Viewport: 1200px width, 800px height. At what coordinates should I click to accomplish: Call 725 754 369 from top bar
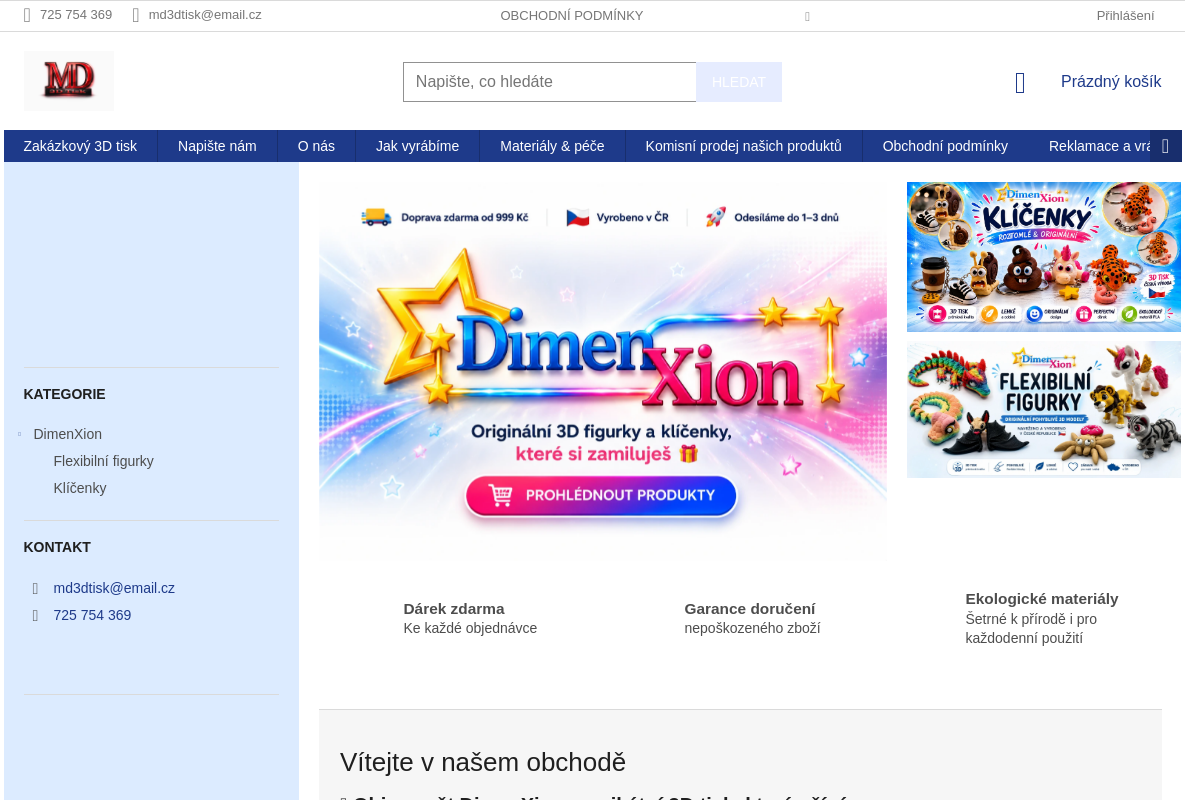76,15
